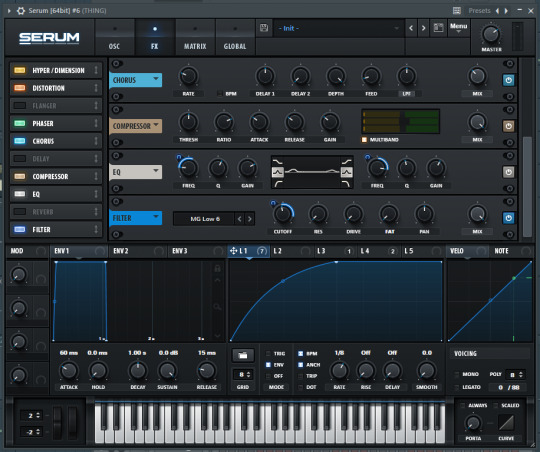Select the LFO 2 tab
Image resolution: width=540 pixels, height=452 pixels.
[291, 251]
